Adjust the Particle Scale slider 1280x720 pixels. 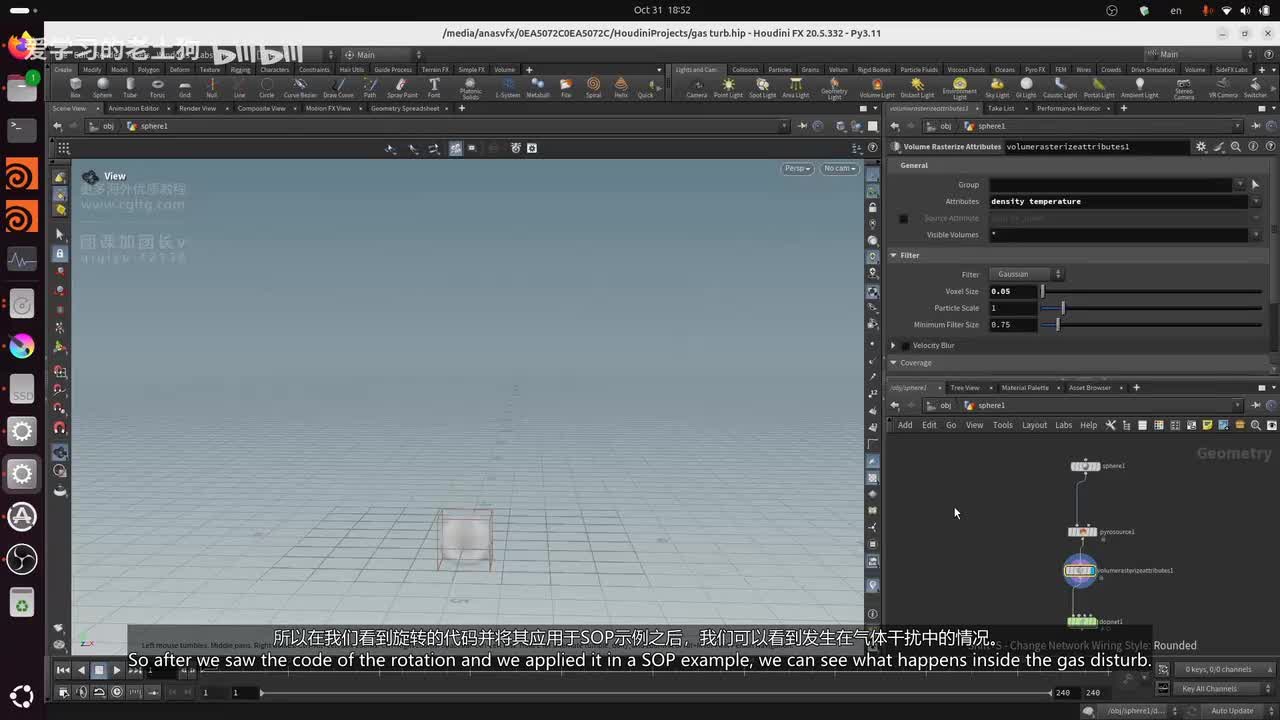(x=1151, y=308)
